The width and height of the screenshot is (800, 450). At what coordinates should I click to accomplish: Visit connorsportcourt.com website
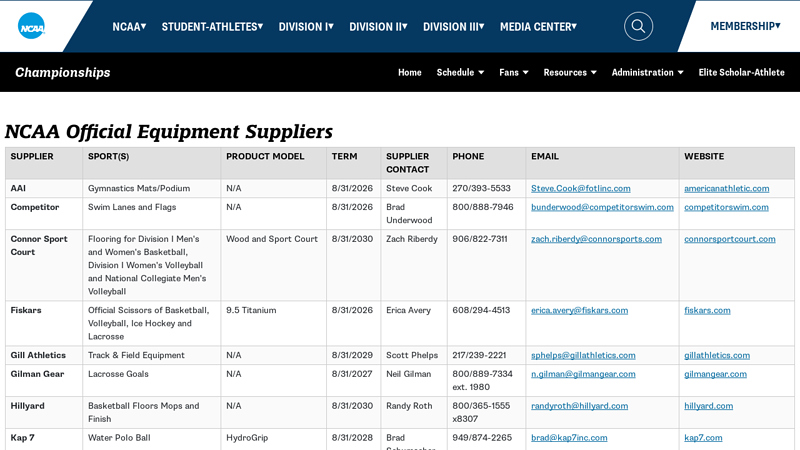[x=730, y=239]
